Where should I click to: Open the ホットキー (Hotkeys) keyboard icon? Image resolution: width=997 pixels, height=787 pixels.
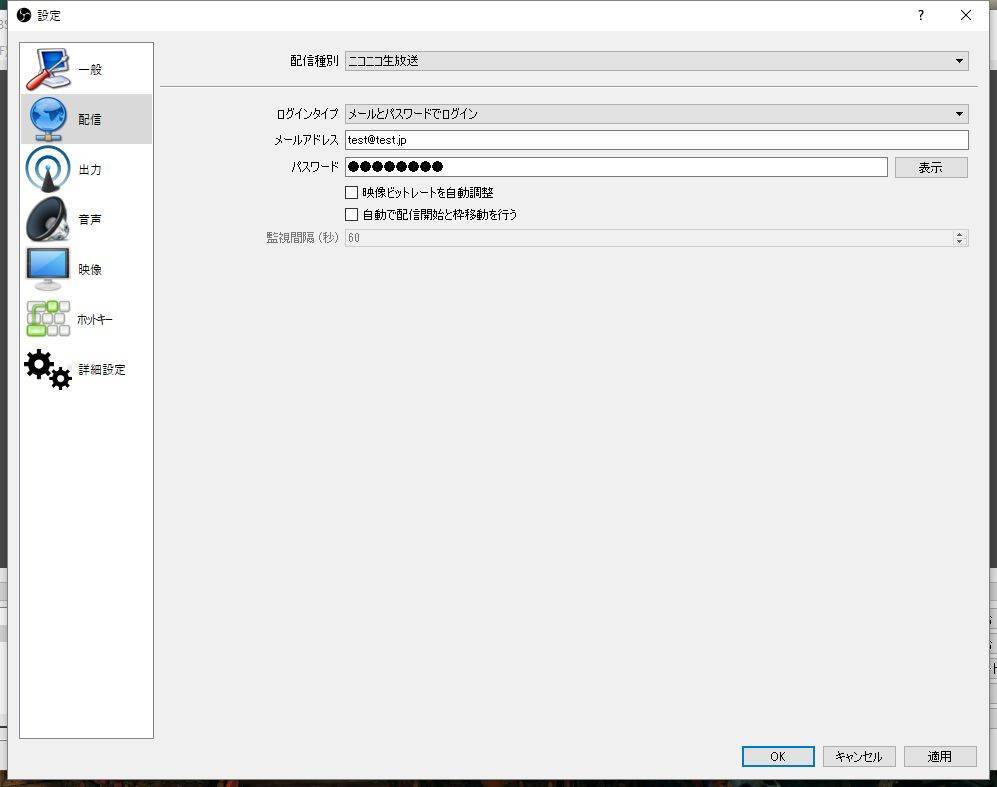48,319
